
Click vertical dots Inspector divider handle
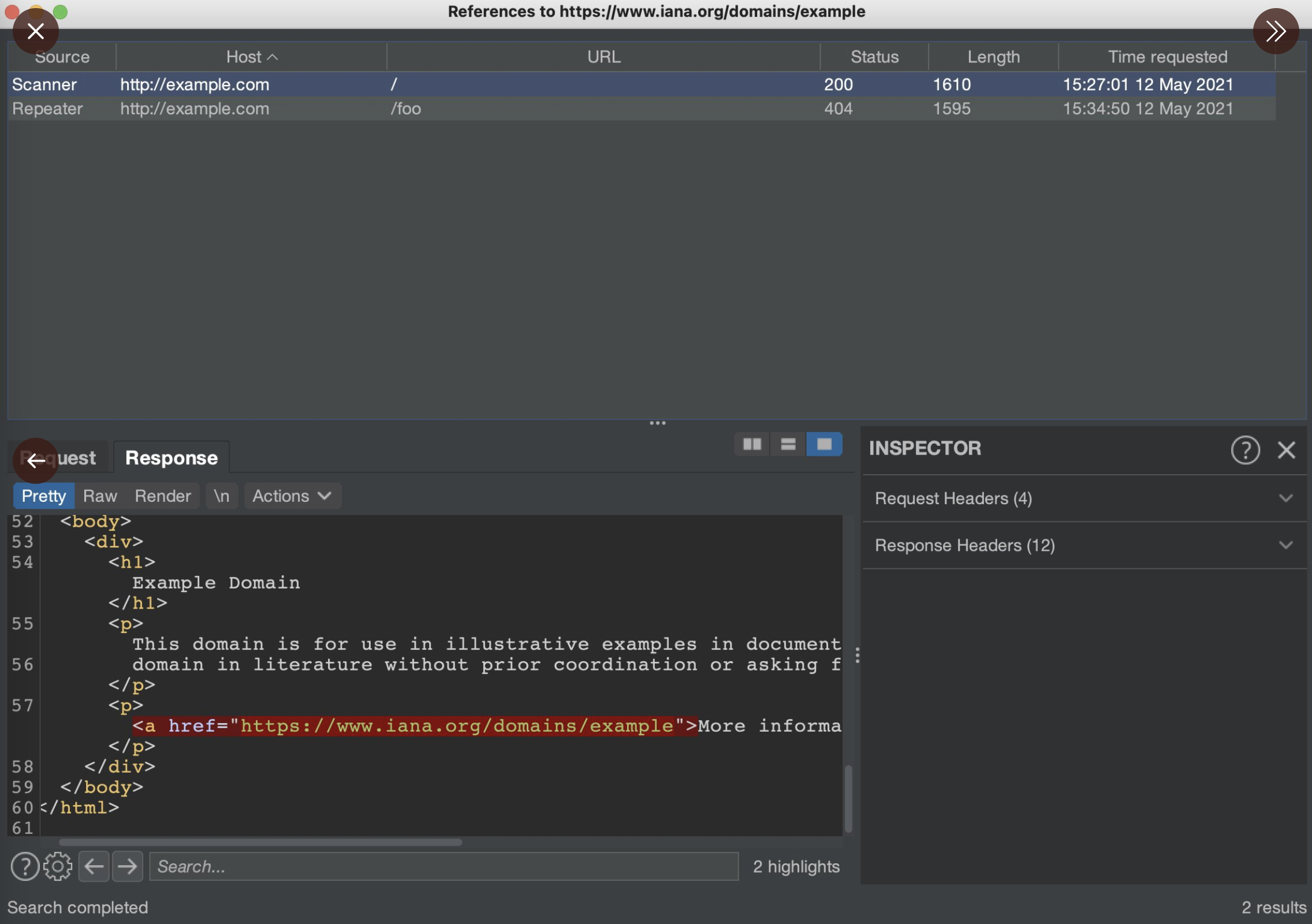click(x=858, y=655)
